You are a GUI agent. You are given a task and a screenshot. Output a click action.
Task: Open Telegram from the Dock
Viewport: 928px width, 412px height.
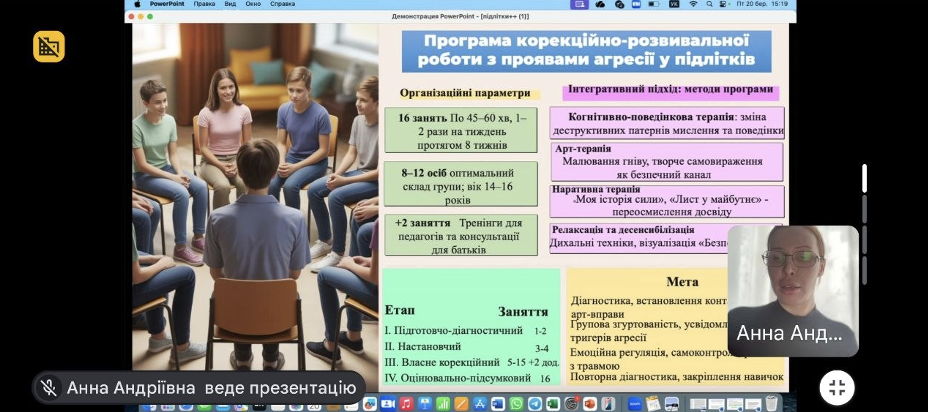(535, 404)
